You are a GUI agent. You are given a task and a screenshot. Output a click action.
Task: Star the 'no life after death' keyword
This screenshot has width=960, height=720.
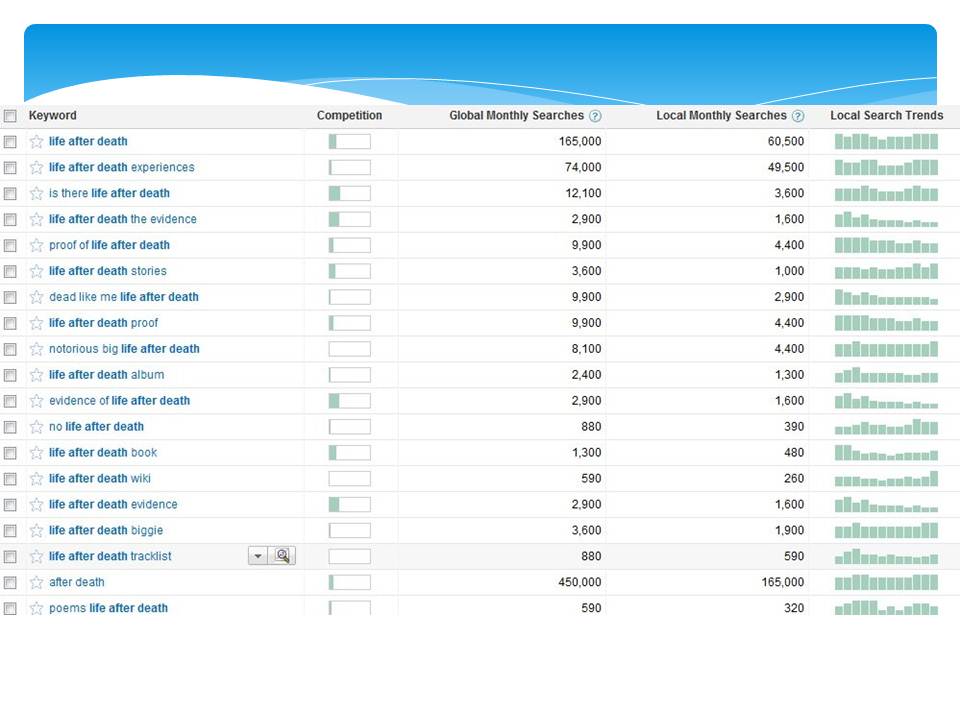click(37, 427)
